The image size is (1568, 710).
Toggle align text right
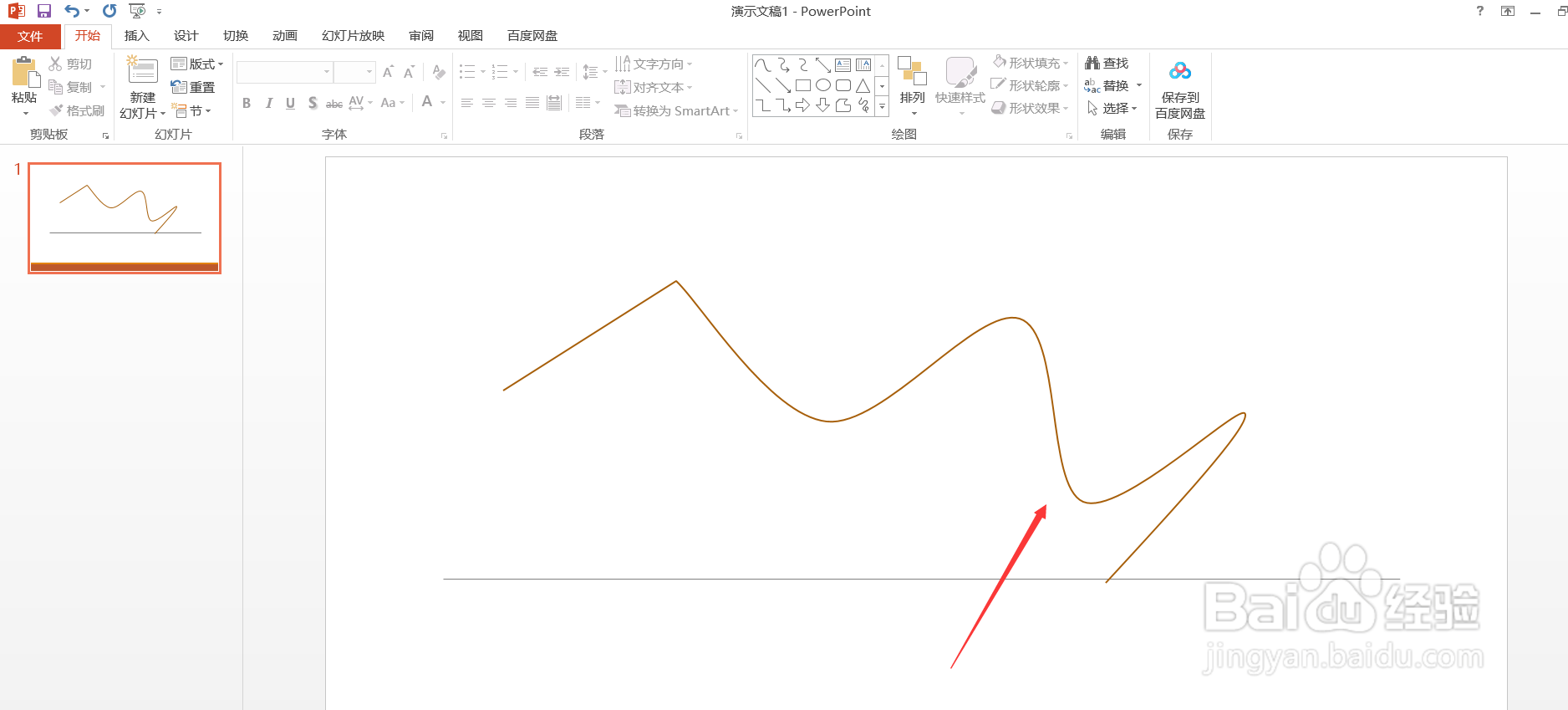point(511,103)
